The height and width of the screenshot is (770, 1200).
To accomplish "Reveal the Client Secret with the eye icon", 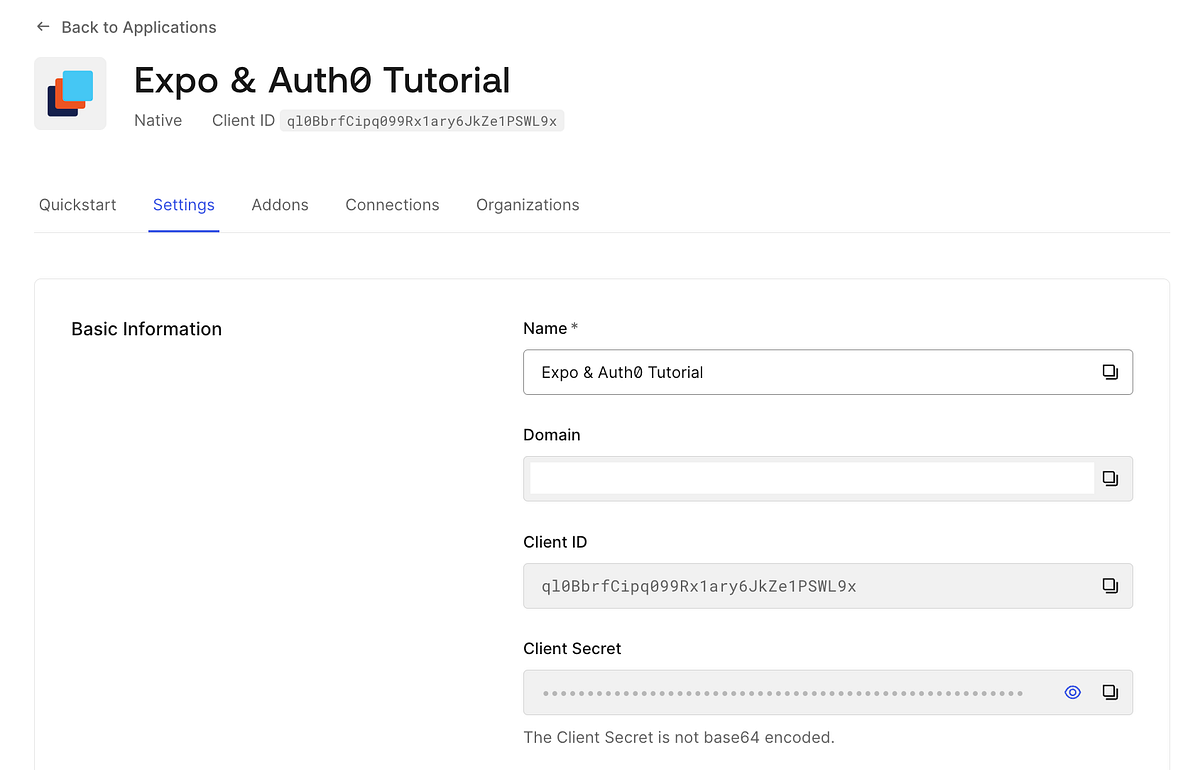I will pyautogui.click(x=1072, y=691).
